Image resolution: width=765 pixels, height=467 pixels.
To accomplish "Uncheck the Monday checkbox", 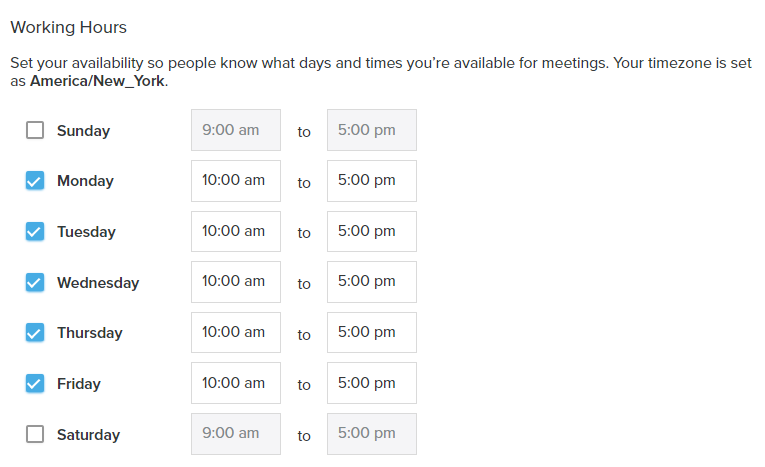I will (35, 181).
